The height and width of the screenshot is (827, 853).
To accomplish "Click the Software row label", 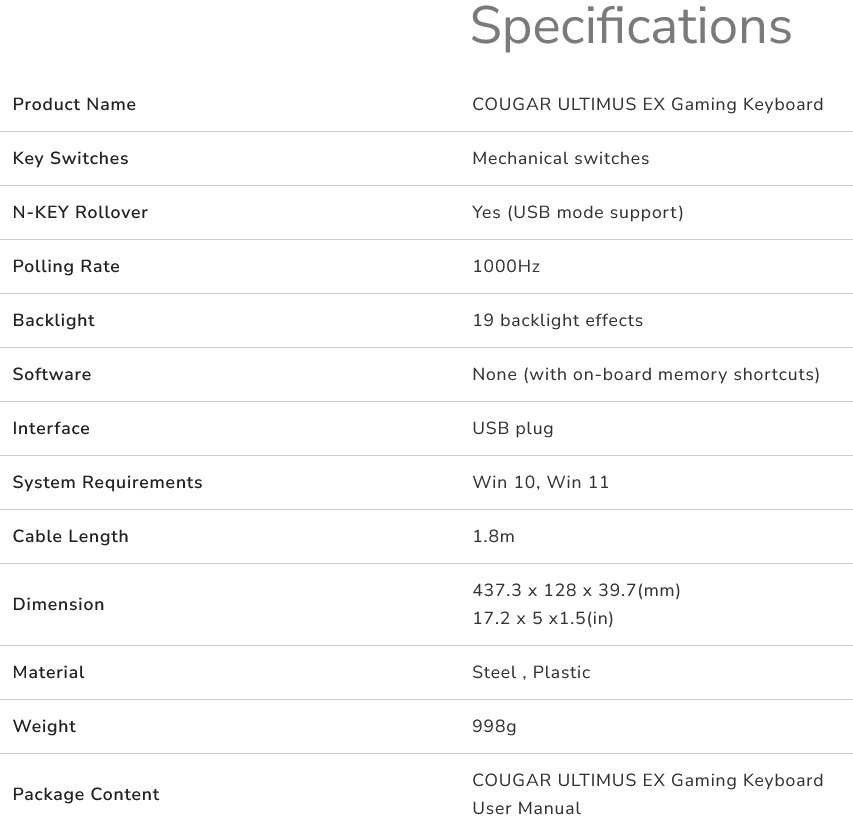I will (x=52, y=374).
